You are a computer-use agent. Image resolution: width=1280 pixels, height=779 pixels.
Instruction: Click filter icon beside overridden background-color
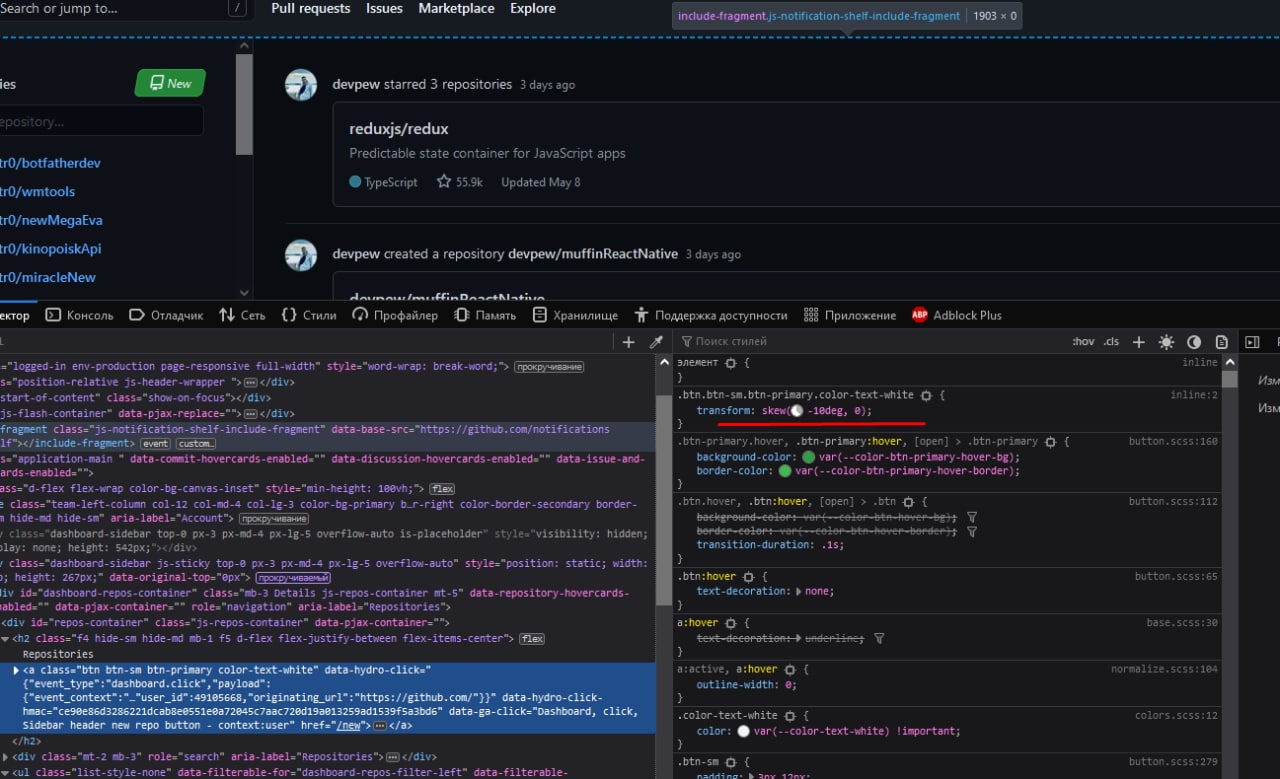972,517
